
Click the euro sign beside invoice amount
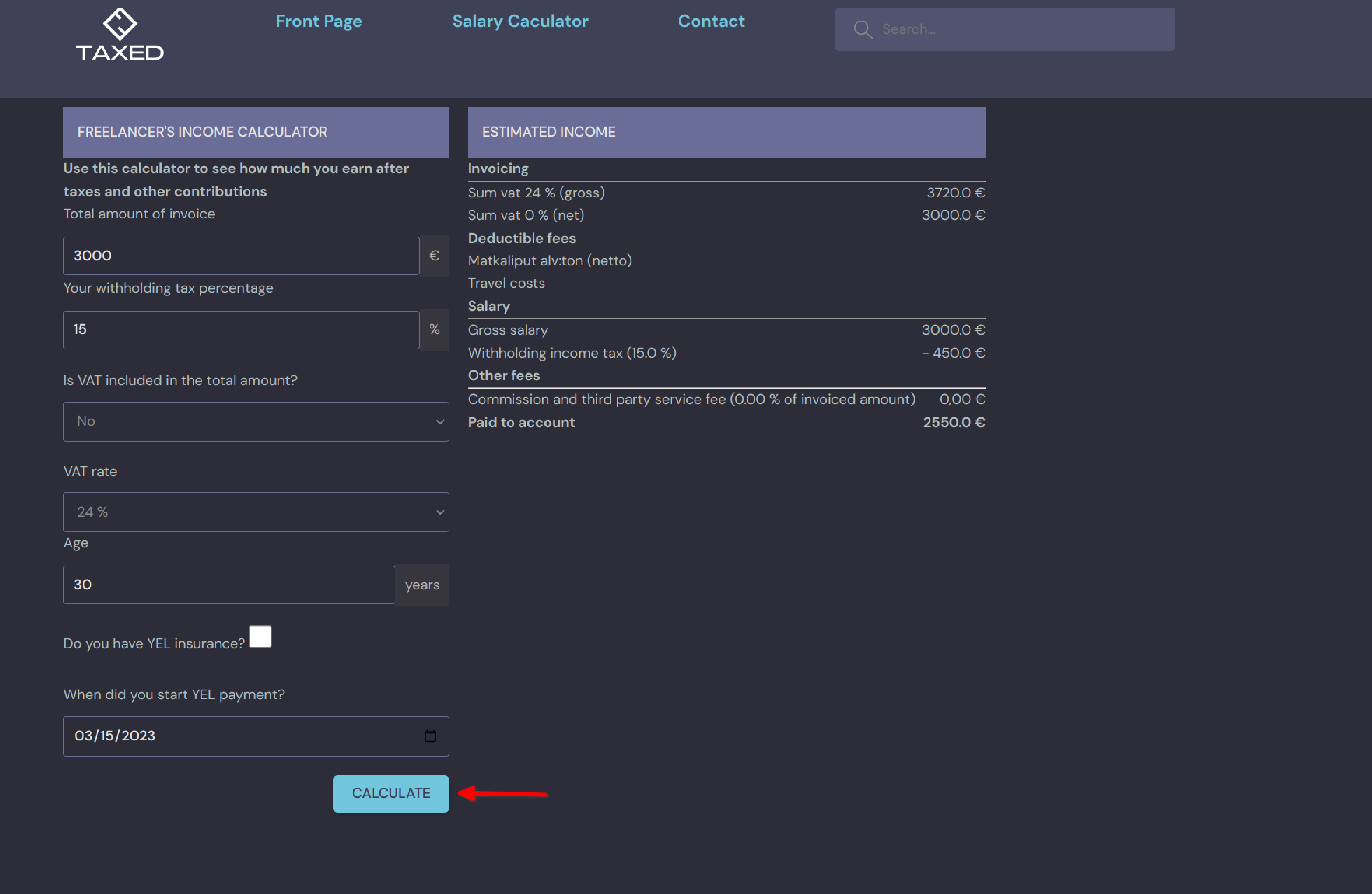click(434, 256)
